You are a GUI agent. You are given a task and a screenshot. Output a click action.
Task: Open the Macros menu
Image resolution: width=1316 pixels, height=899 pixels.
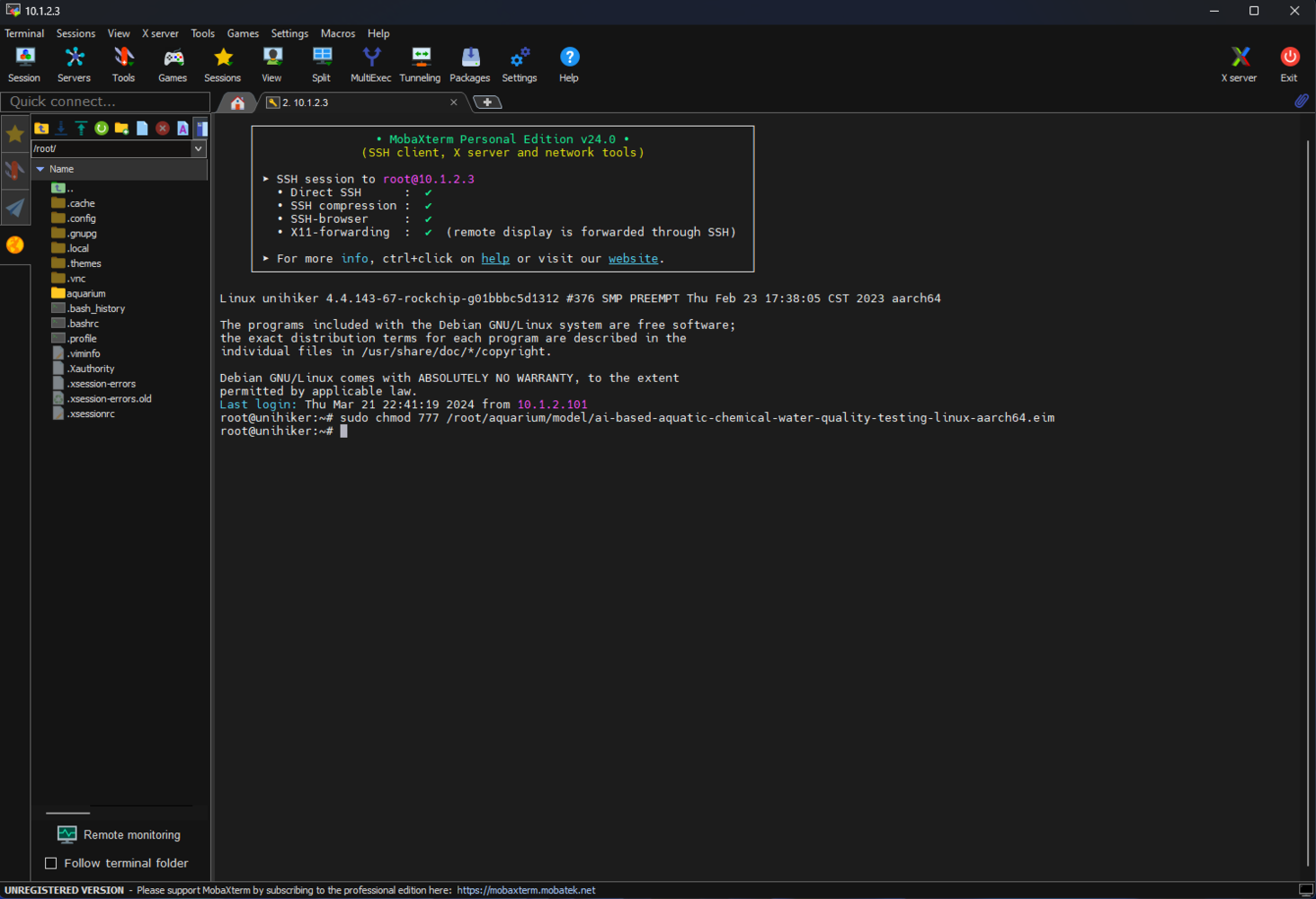(x=337, y=33)
